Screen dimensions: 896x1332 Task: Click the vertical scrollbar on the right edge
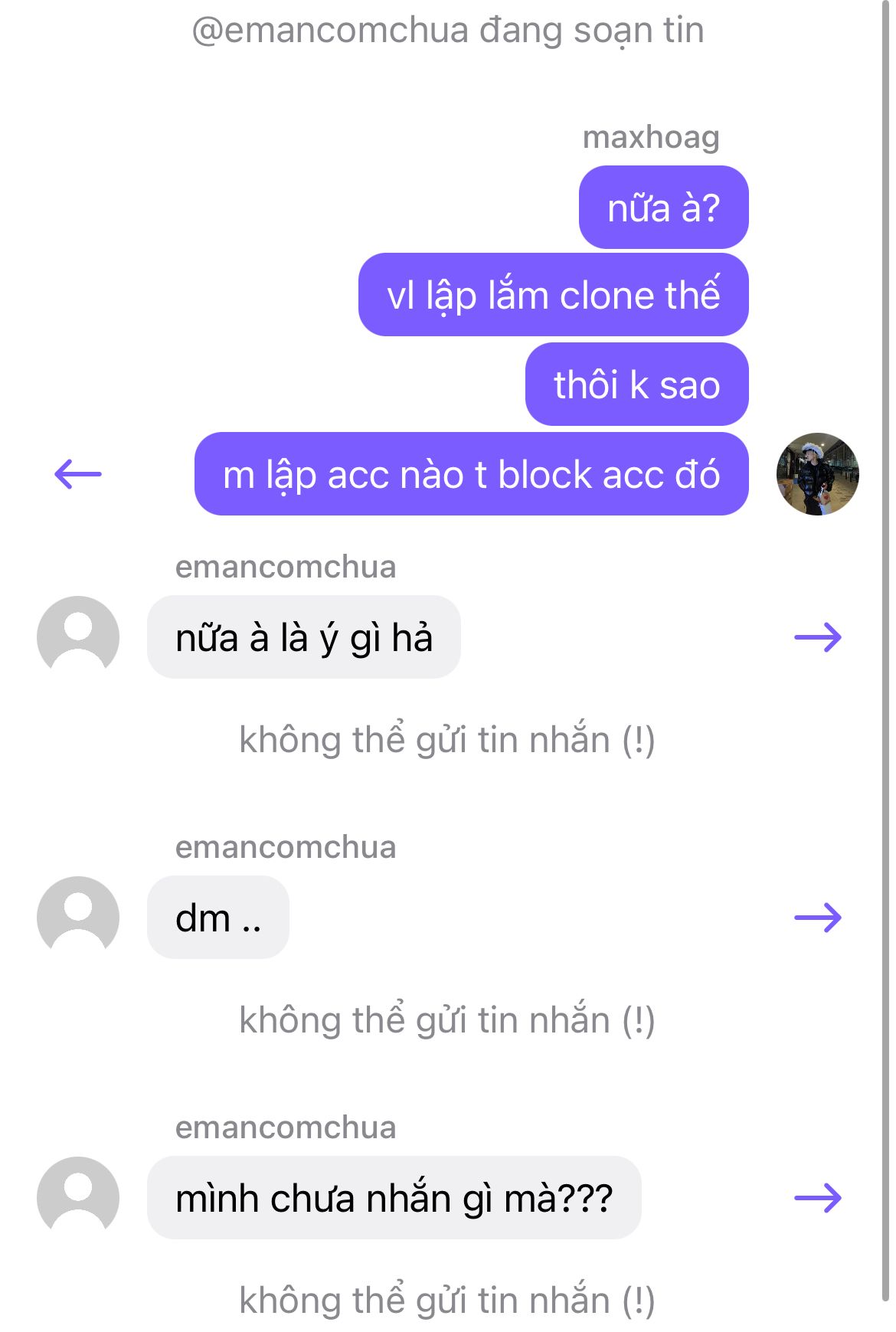[885, 651]
